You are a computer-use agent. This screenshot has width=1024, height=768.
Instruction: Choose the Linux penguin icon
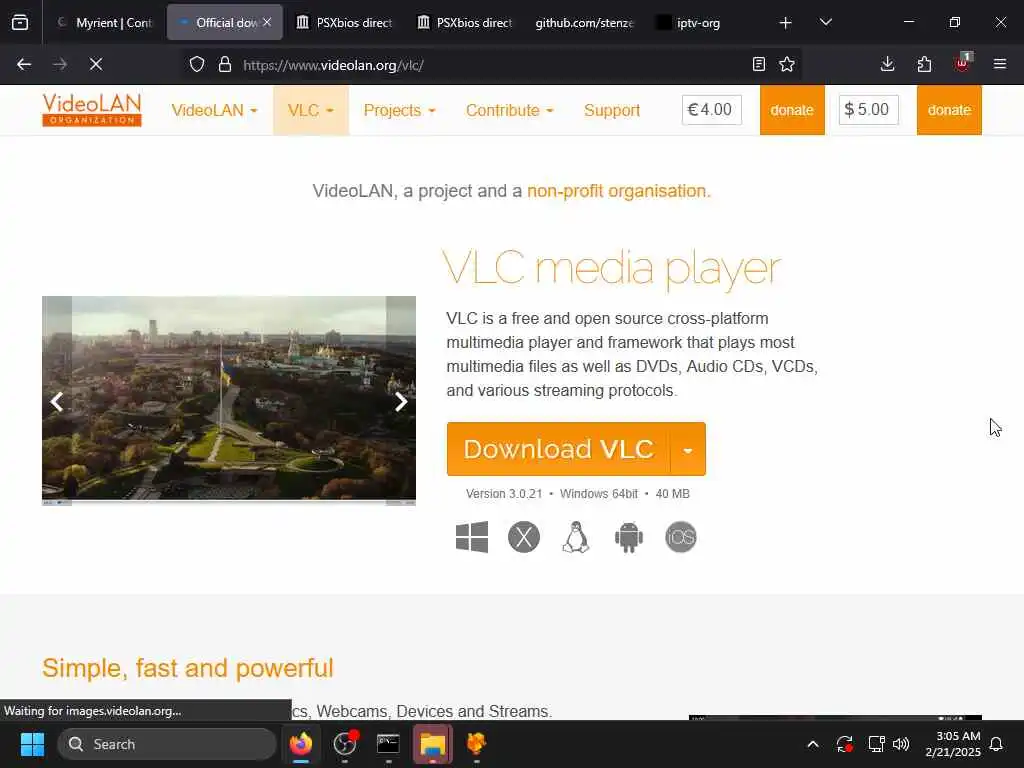click(x=576, y=537)
